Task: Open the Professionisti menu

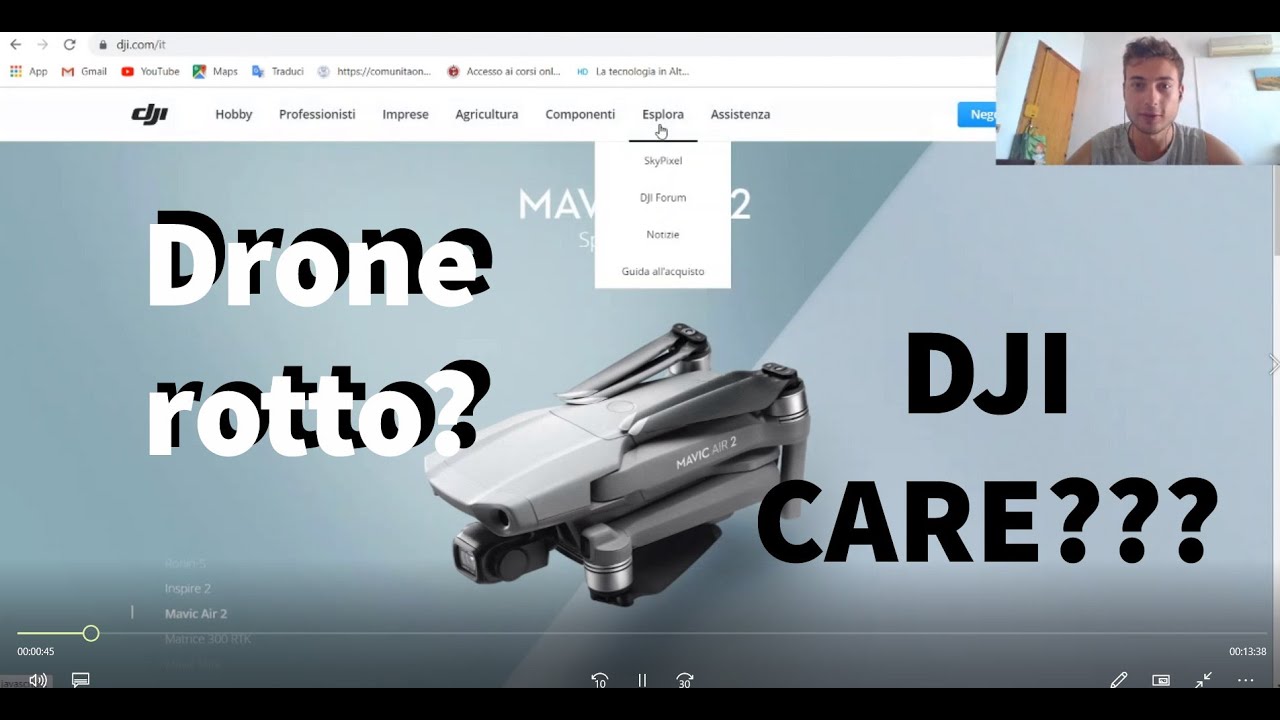Action: coord(317,114)
